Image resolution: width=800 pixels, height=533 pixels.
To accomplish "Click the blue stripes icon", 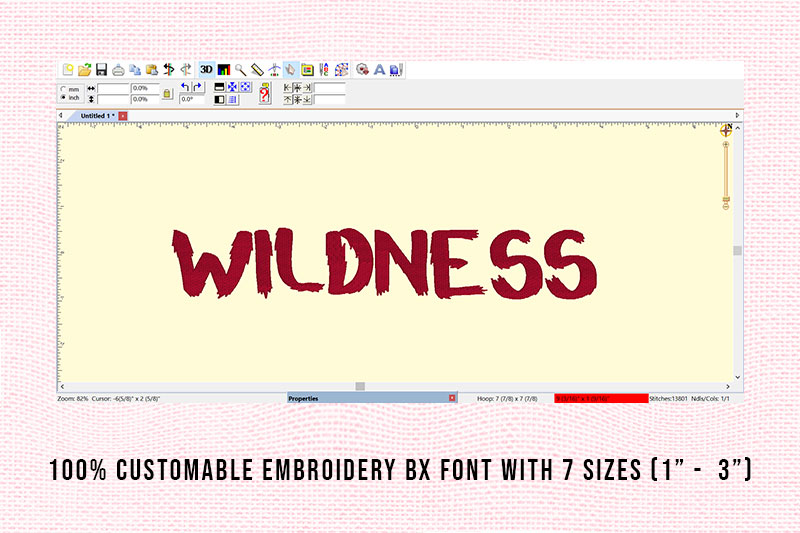I will [233, 99].
